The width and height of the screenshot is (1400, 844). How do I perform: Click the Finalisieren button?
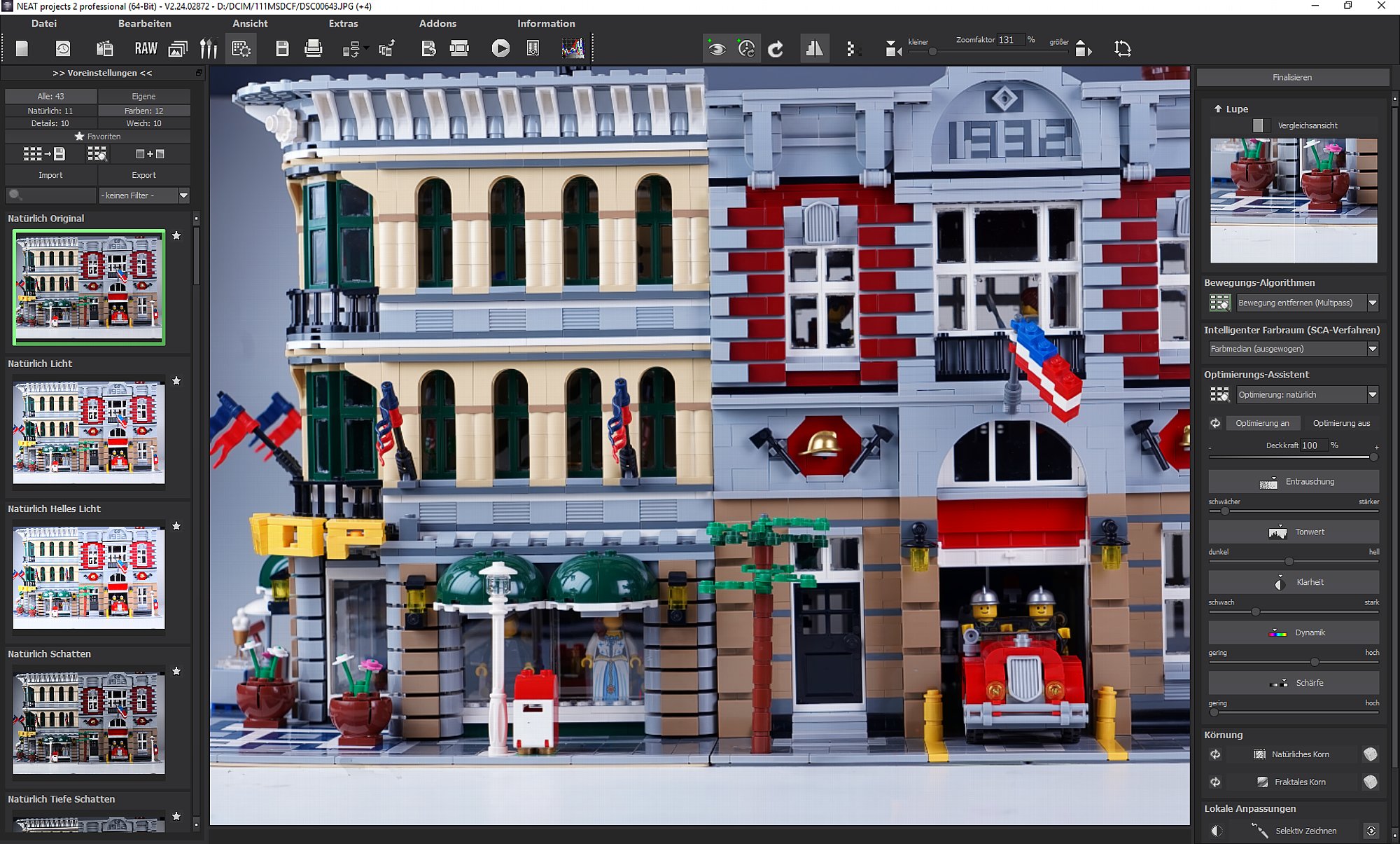[x=1292, y=77]
